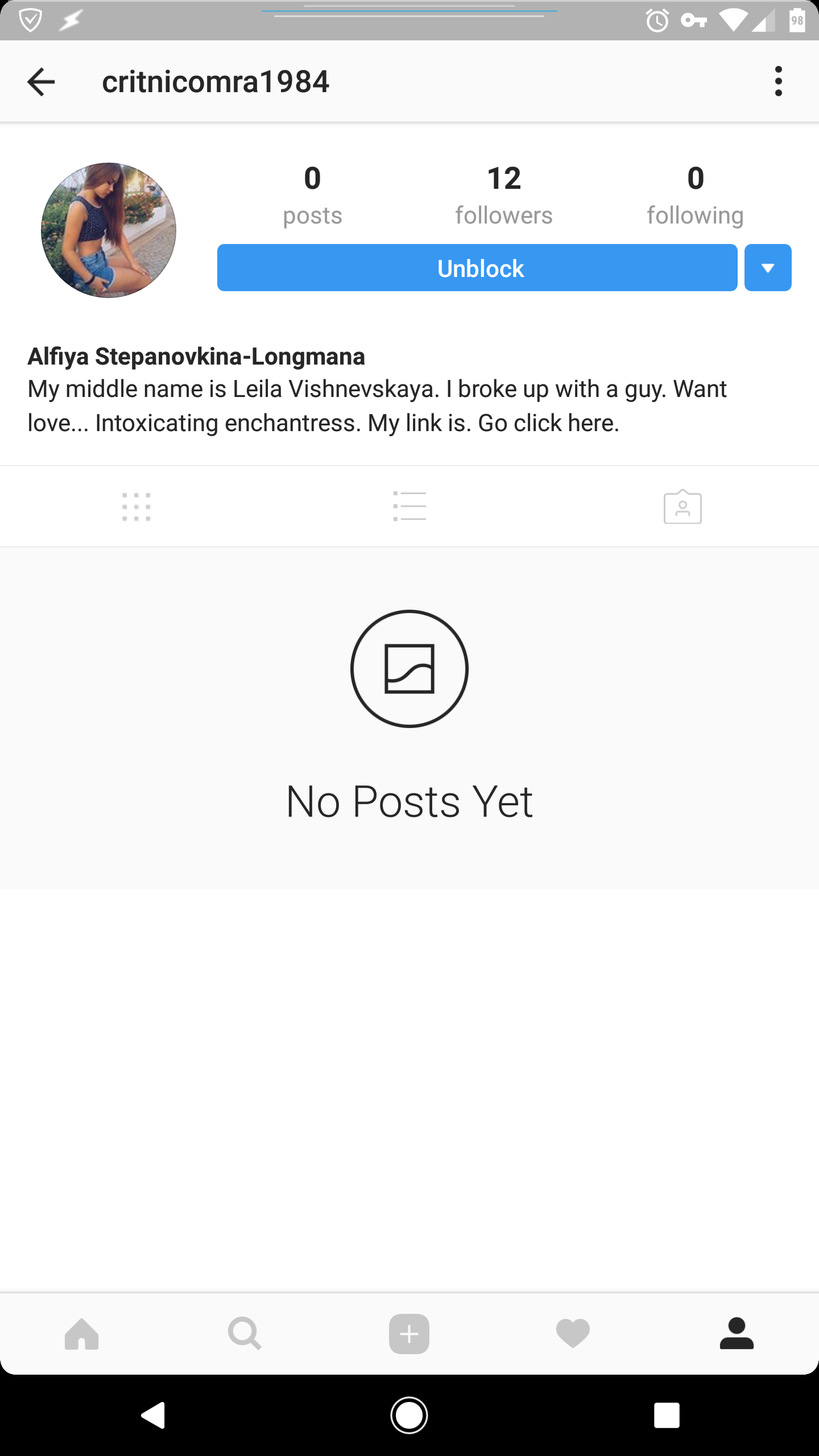Screen dimensions: 819x1456
Task: Tap the new post plus icon
Action: click(x=409, y=1334)
